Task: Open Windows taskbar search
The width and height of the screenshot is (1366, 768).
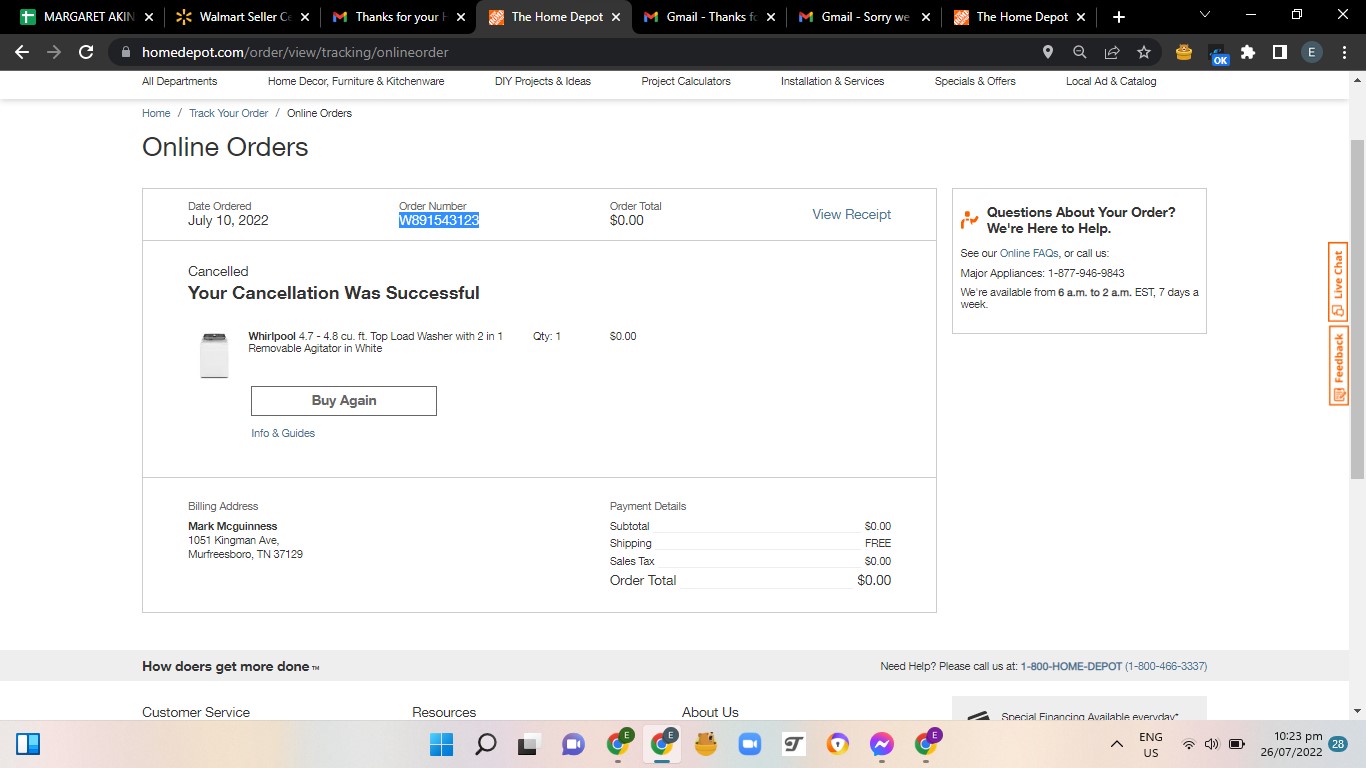Action: click(x=485, y=744)
